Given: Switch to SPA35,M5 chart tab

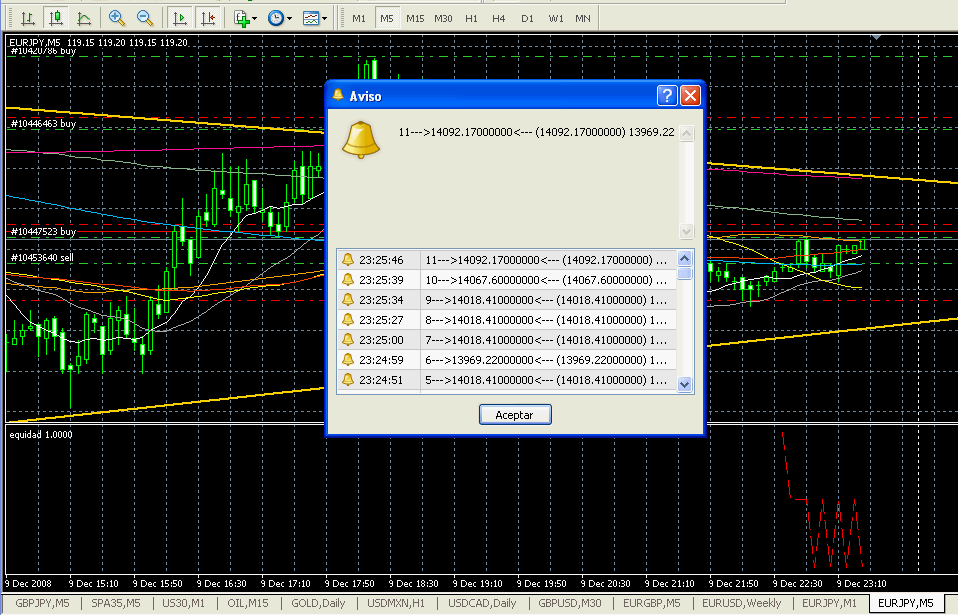Looking at the screenshot, I should click(115, 603).
